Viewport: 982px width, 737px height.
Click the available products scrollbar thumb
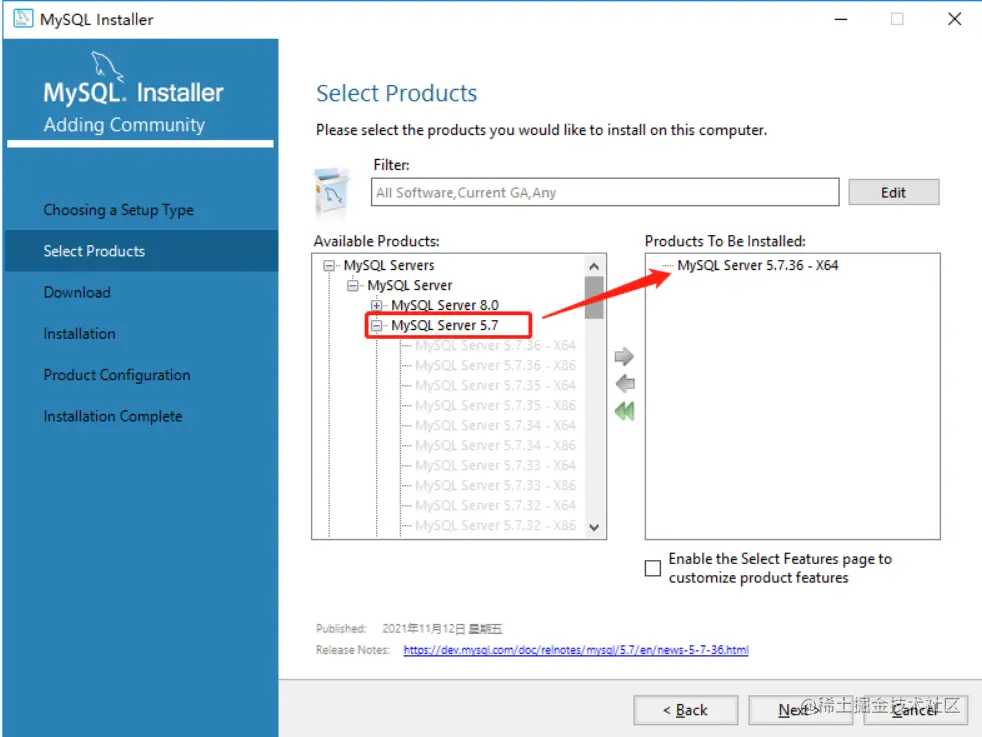(594, 298)
